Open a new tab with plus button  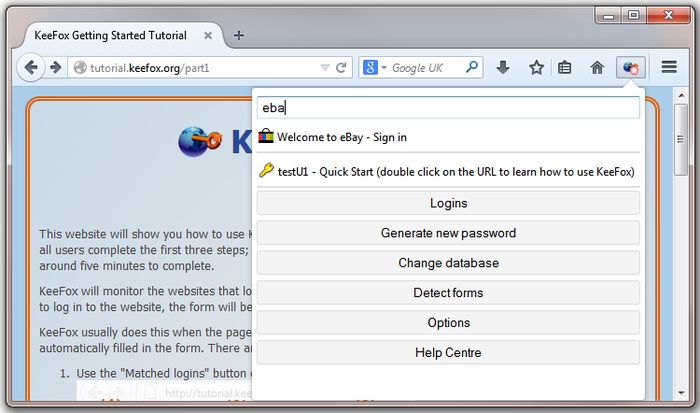(x=239, y=35)
